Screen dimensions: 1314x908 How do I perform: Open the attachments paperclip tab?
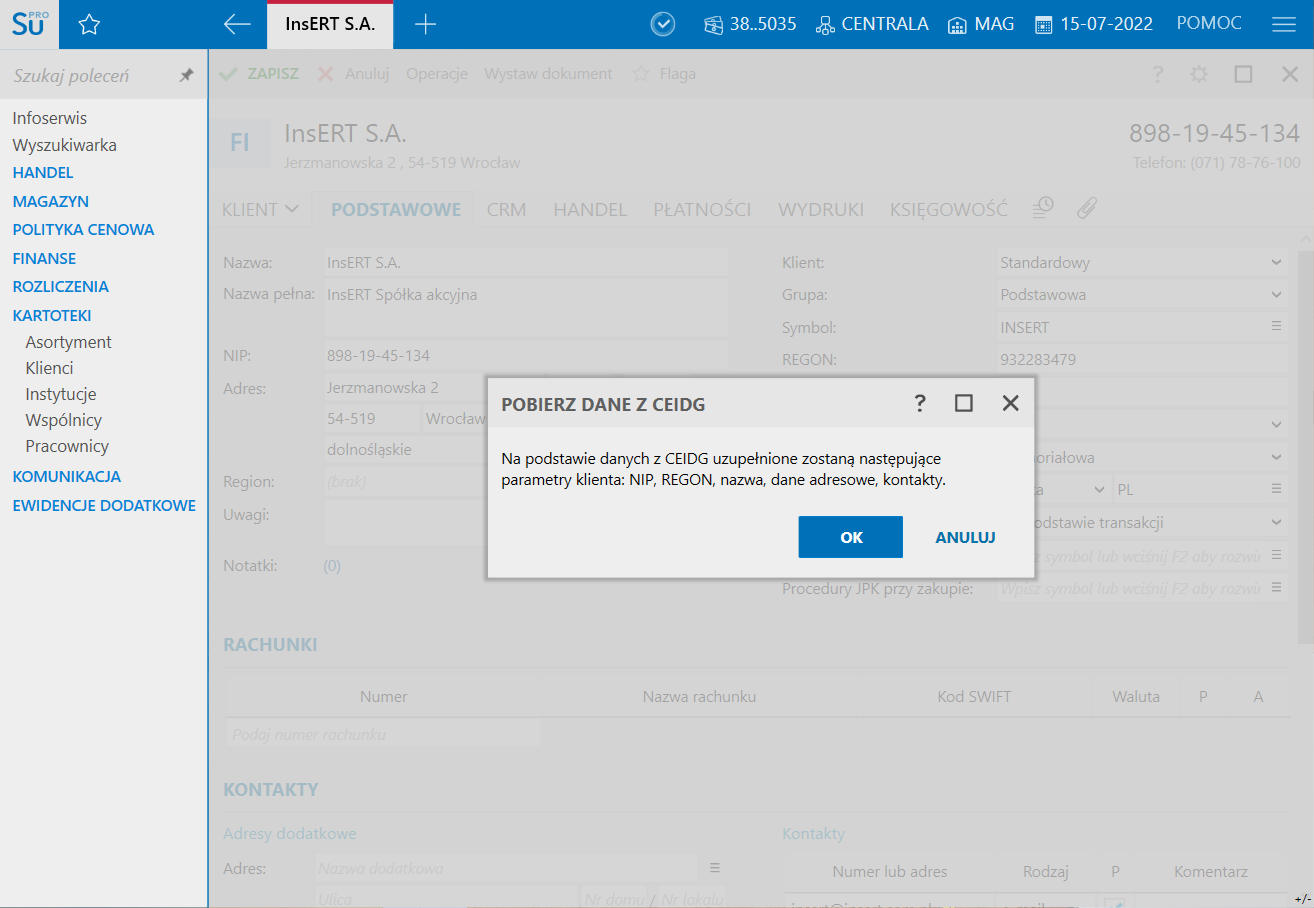1087,208
